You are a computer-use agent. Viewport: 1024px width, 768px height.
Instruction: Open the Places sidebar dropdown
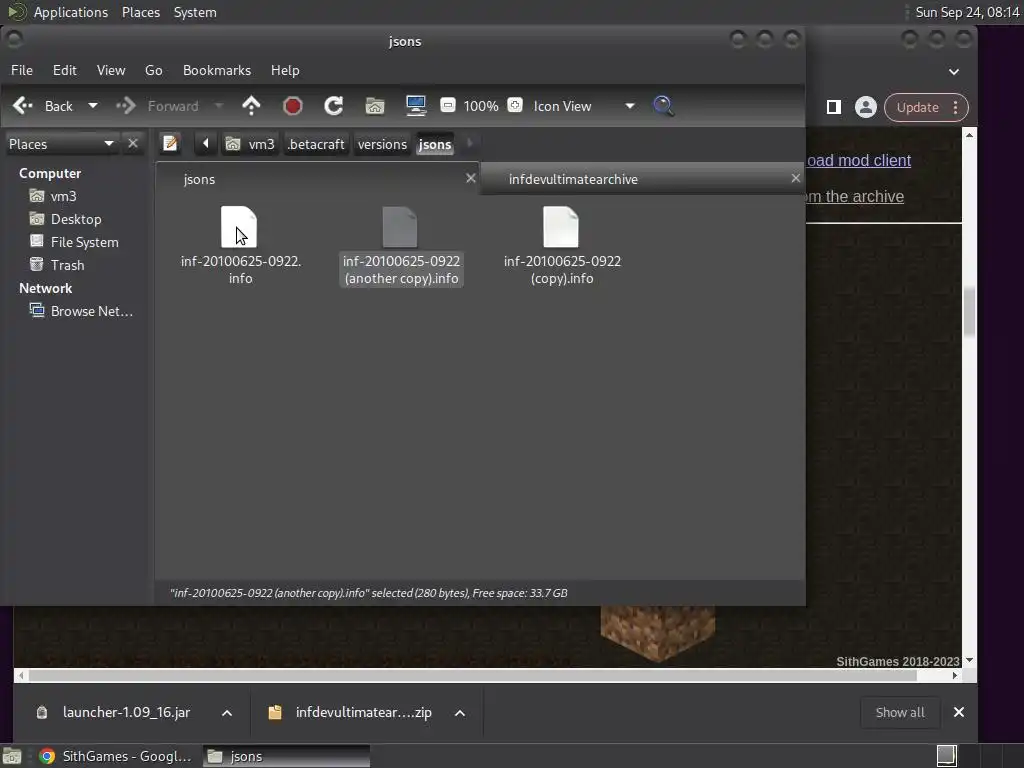point(62,144)
